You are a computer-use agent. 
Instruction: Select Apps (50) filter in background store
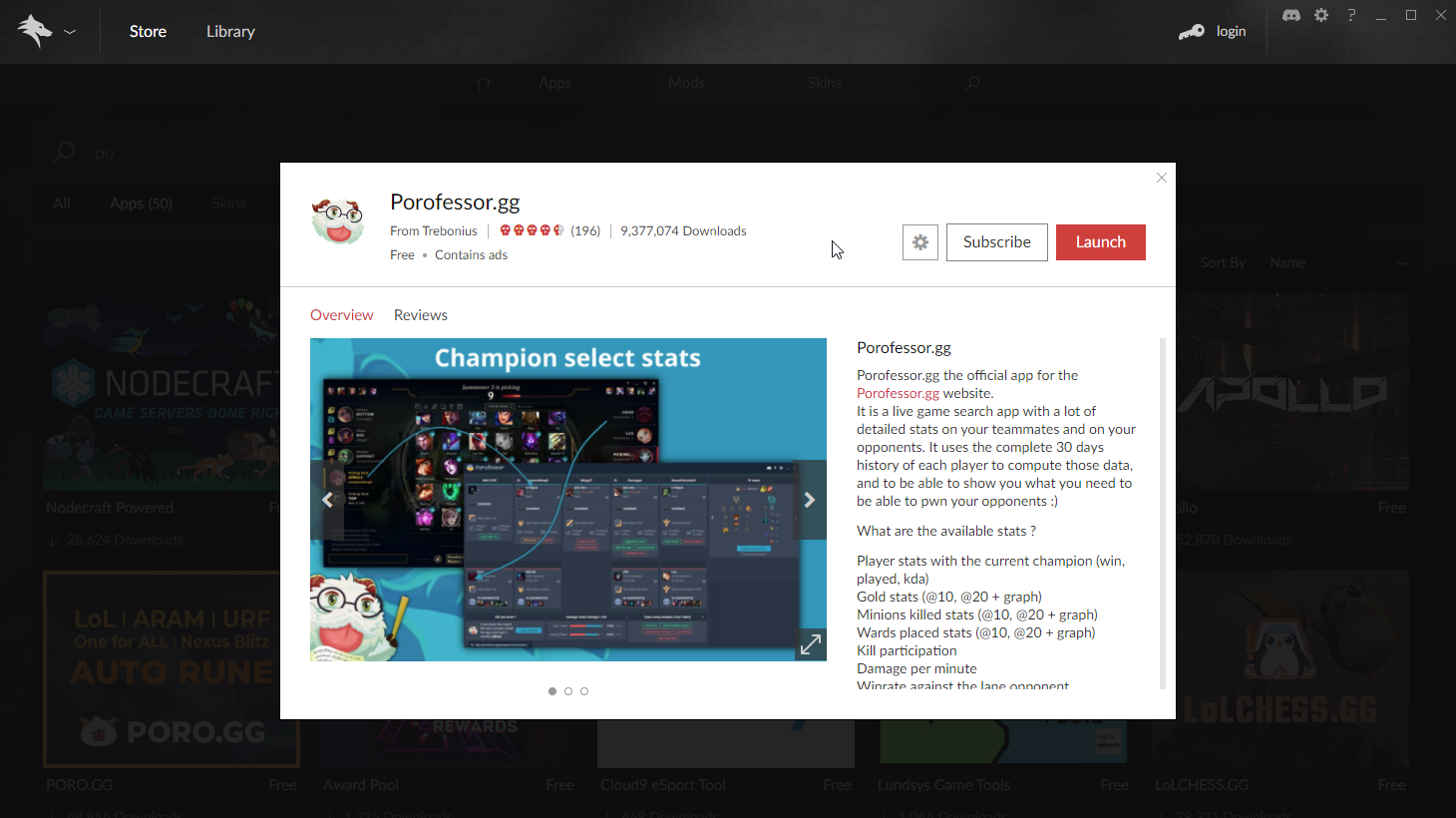click(141, 204)
